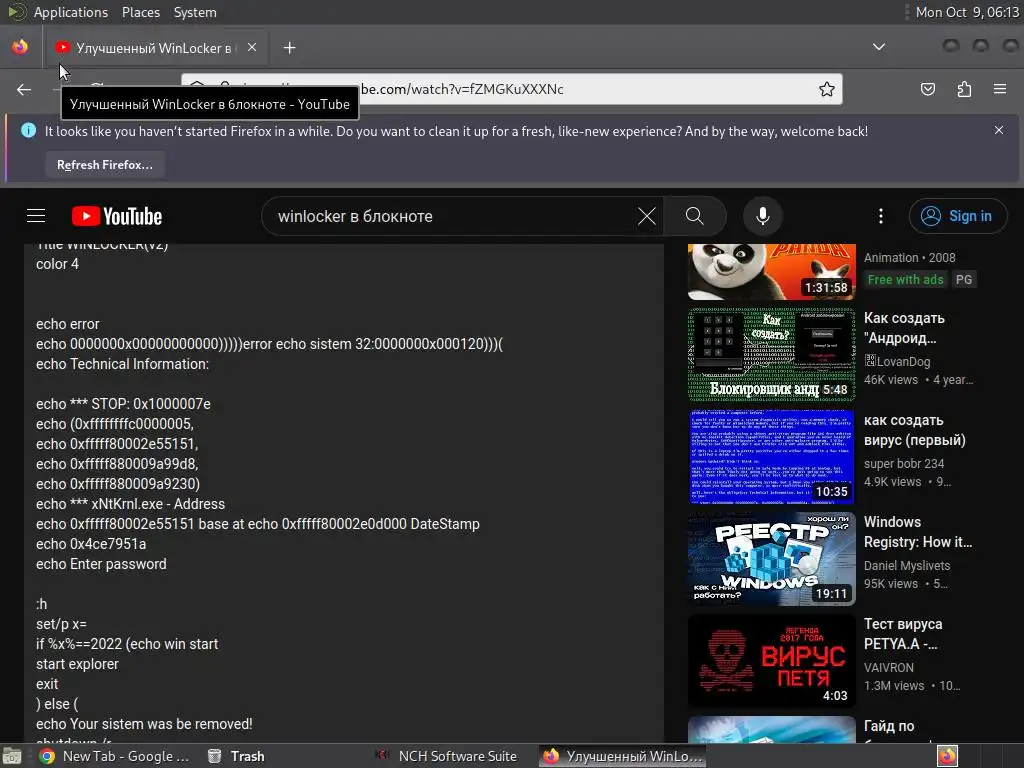Image resolution: width=1024 pixels, height=768 pixels.
Task: Open YouTube settings three-dot menu
Action: (x=881, y=216)
